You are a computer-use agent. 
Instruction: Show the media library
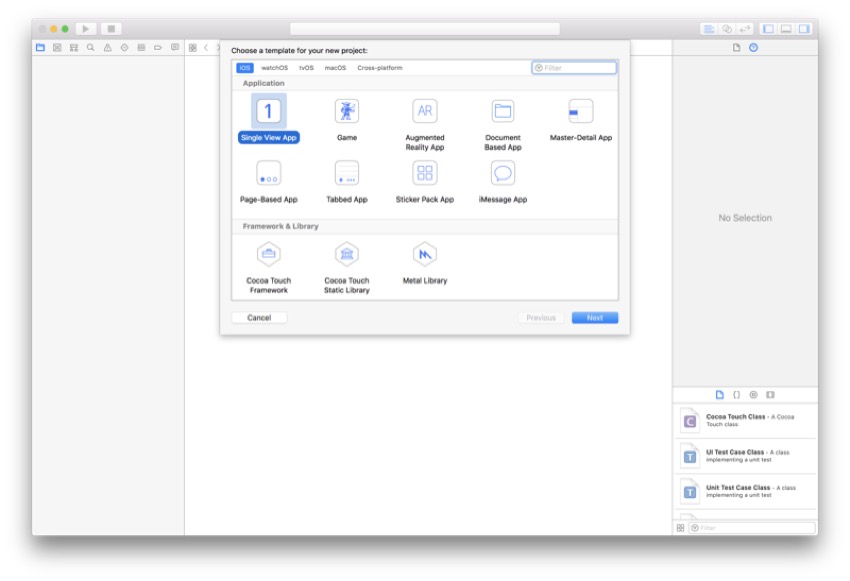point(770,395)
